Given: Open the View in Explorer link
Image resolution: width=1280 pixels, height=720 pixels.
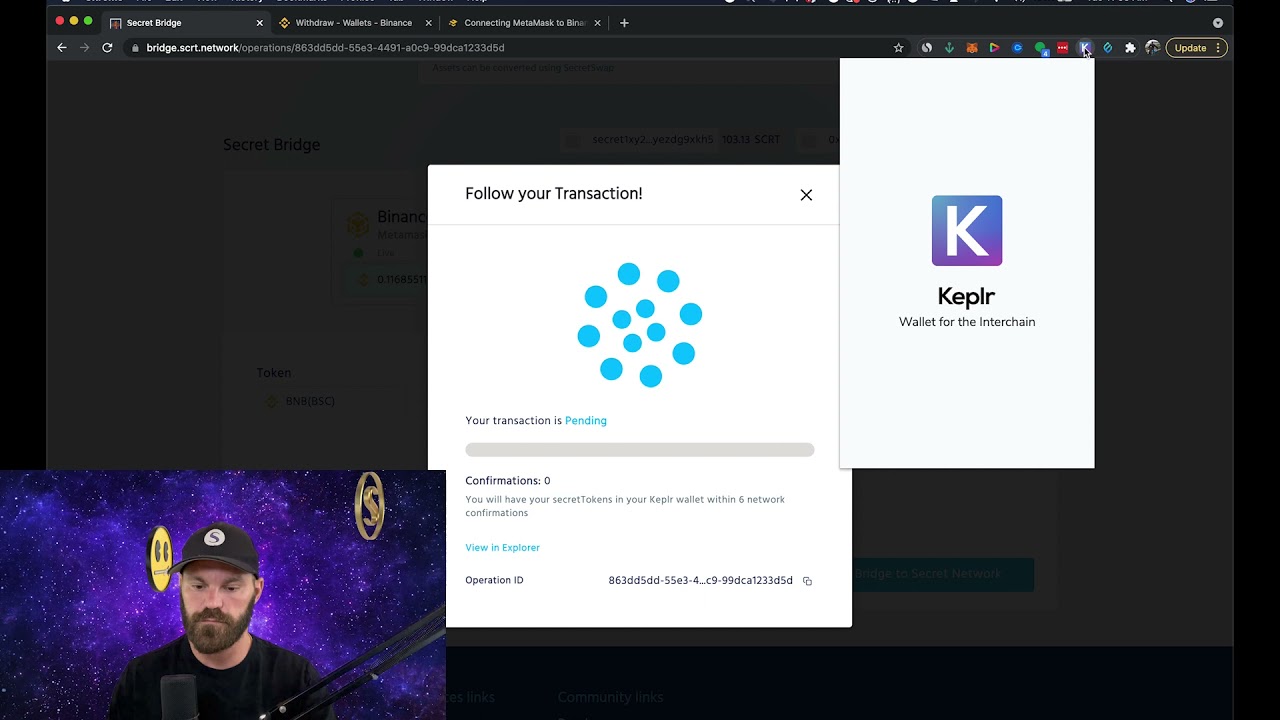Looking at the screenshot, I should pos(502,548).
